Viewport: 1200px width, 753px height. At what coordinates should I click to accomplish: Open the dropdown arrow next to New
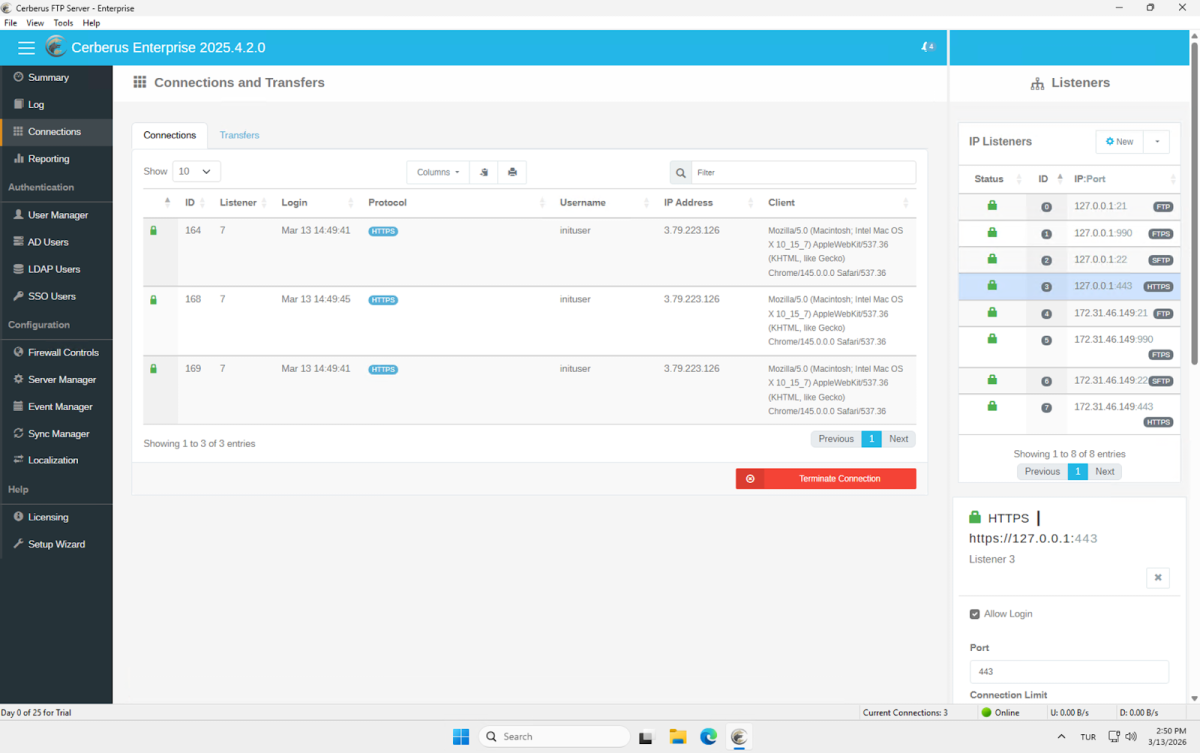point(1156,142)
